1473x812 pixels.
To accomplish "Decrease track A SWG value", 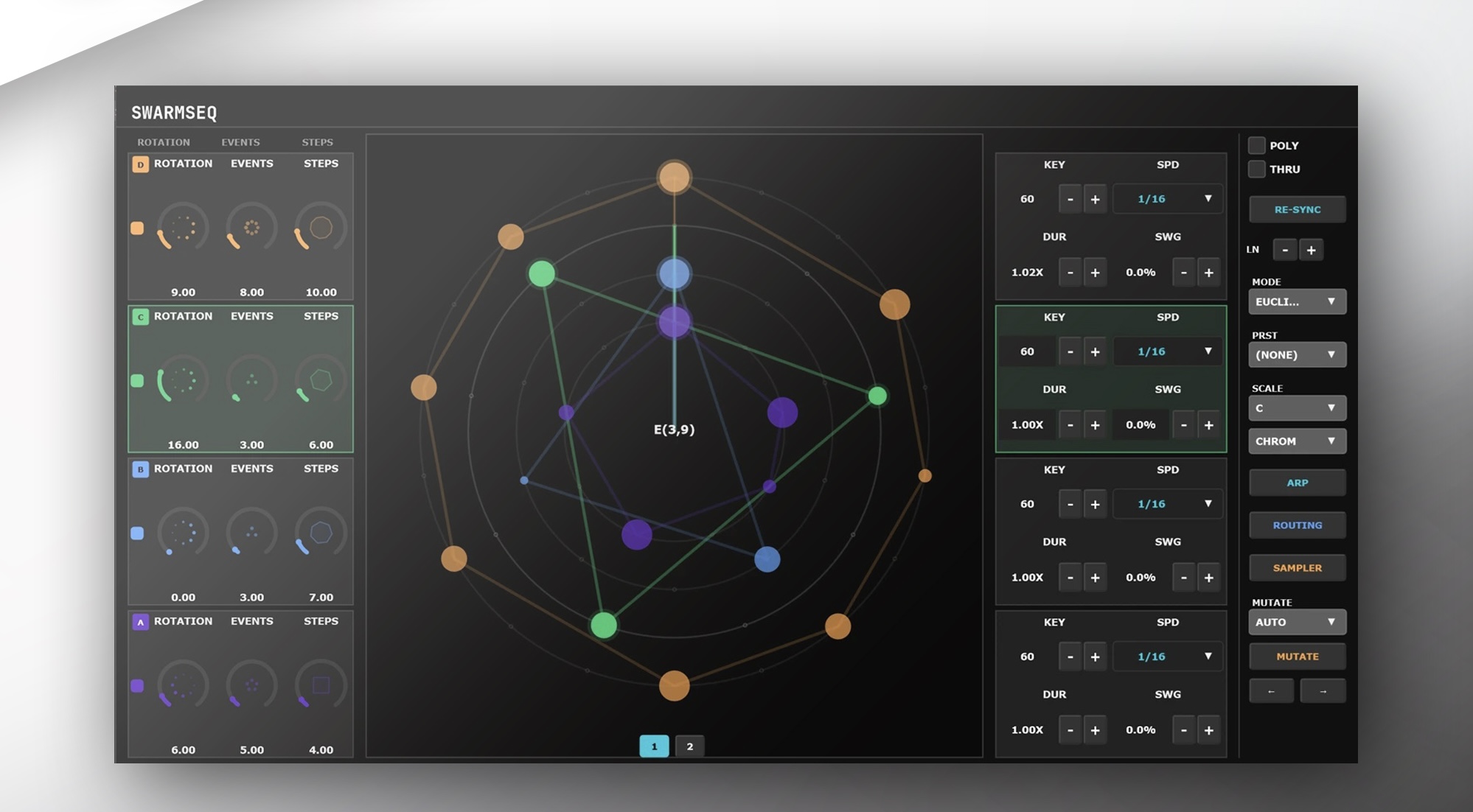I will 1183,730.
